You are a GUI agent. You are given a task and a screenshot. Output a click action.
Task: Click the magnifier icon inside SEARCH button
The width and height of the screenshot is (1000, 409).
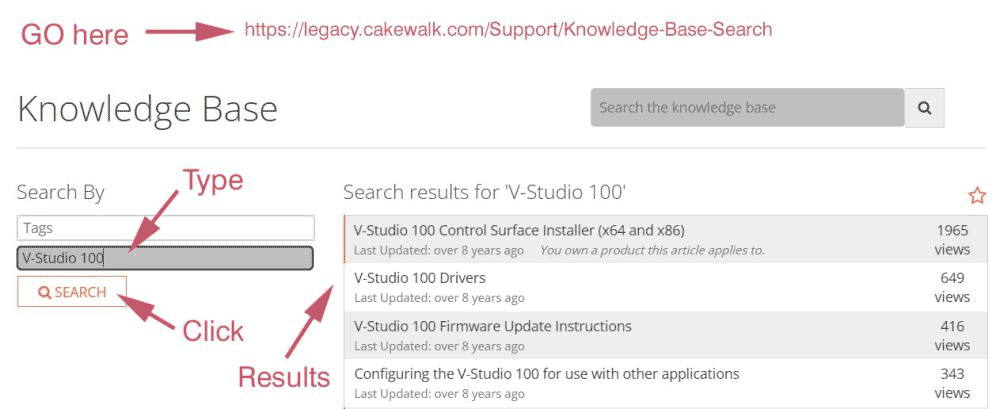coord(44,293)
